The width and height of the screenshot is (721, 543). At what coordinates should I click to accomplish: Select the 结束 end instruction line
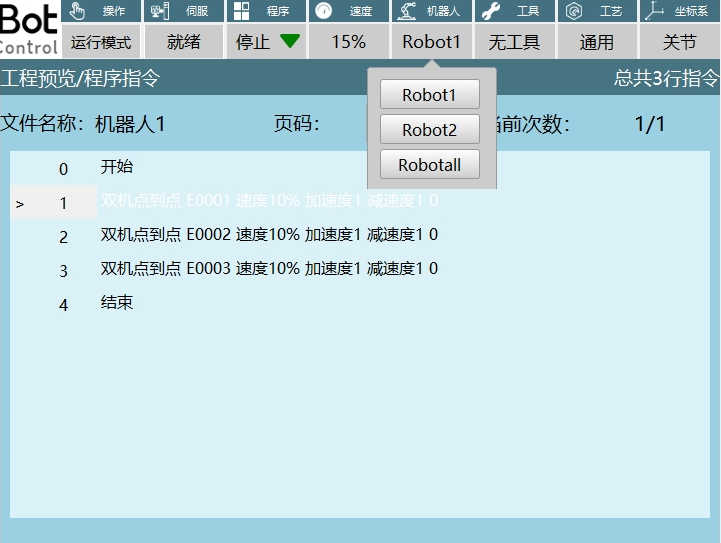coord(117,303)
